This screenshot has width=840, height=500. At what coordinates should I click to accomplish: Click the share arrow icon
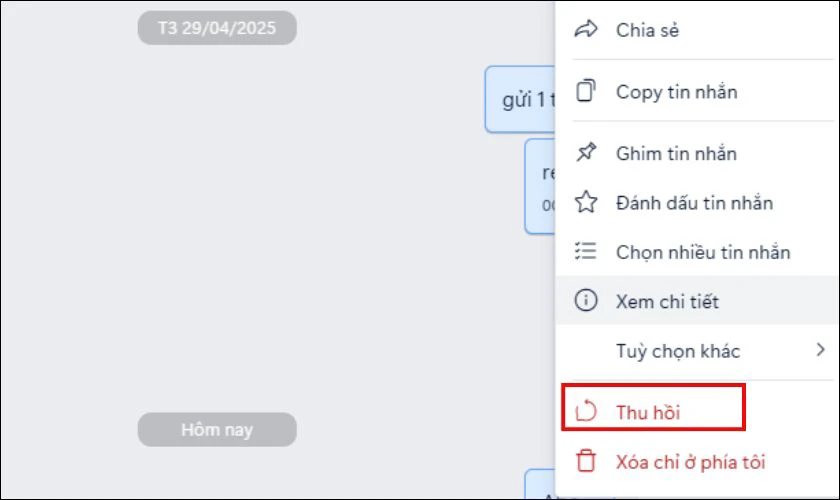click(586, 29)
